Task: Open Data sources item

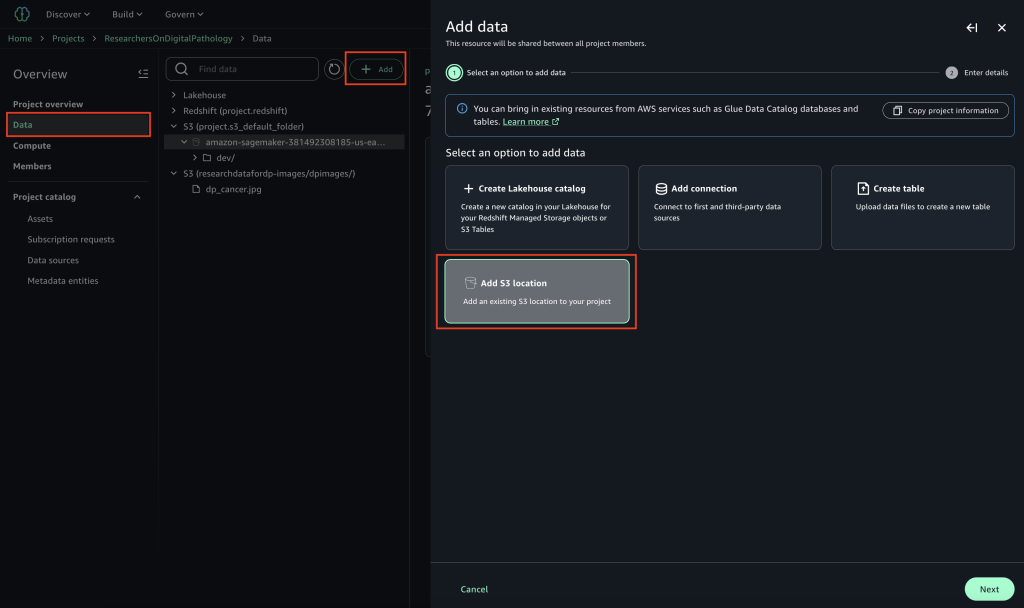Action: pos(53,260)
